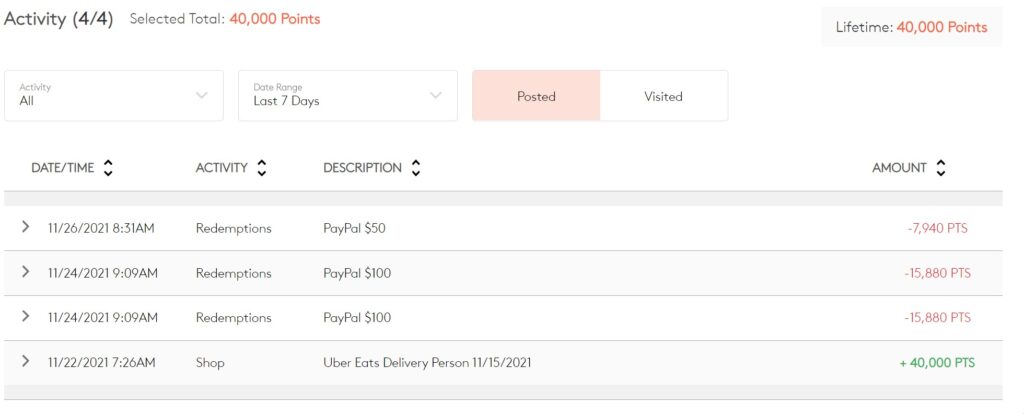Sort by Description column arrows

[416, 168]
